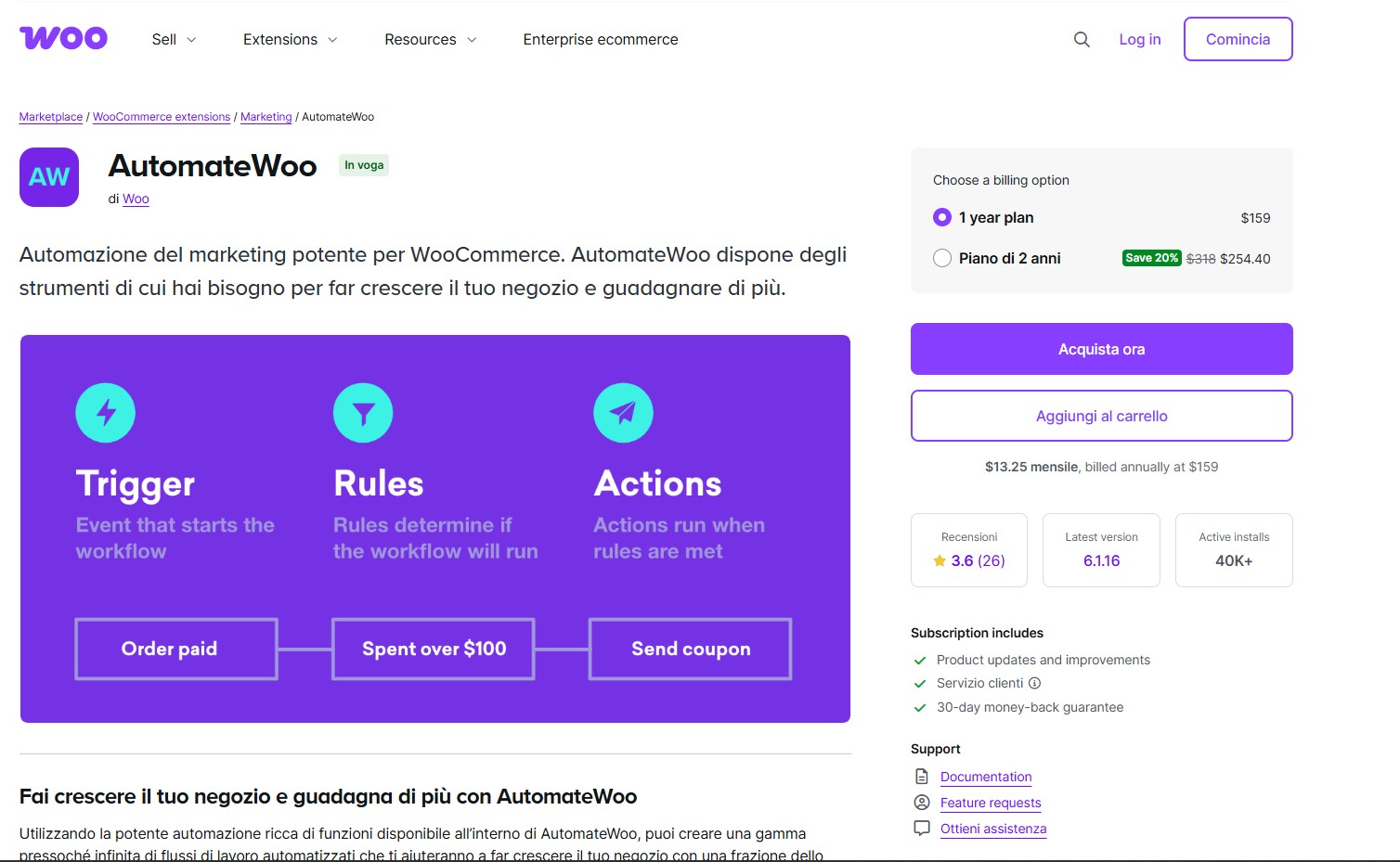Click the checkmark beside 30-day money-back guarantee
1400x862 pixels.
click(920, 708)
